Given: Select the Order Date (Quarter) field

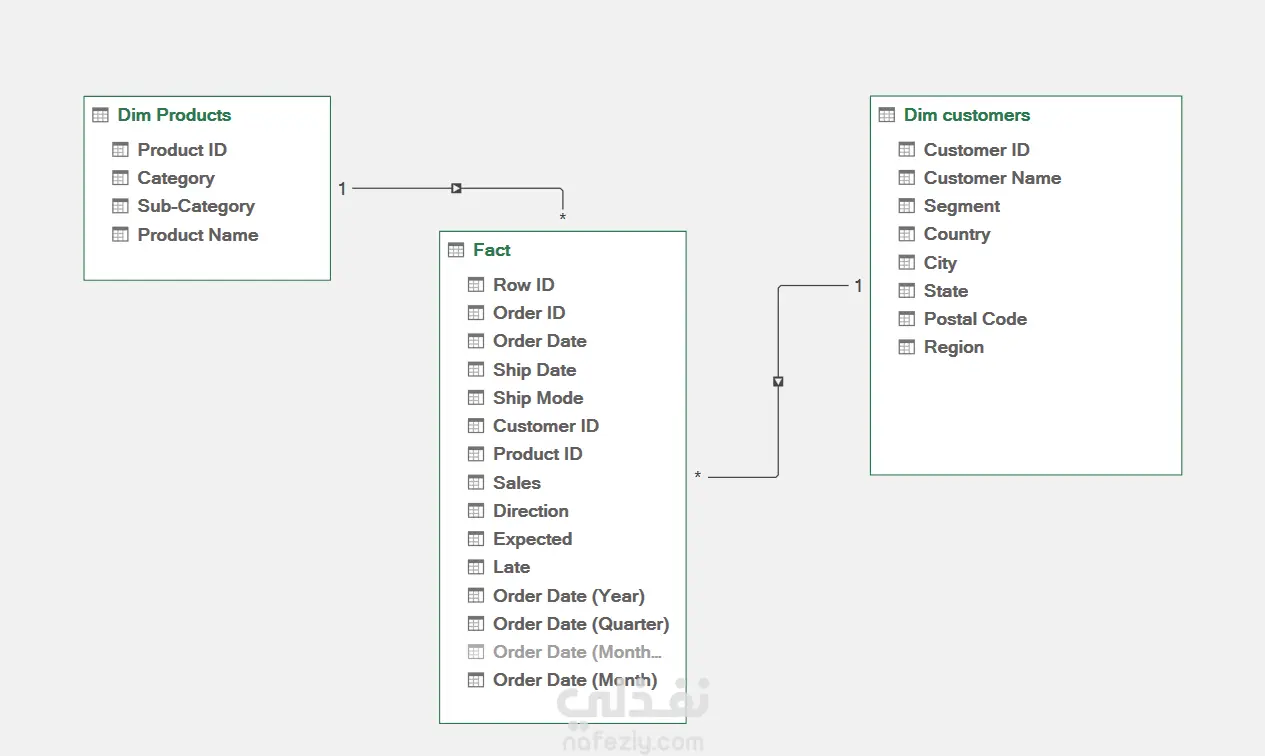Looking at the screenshot, I should (580, 624).
